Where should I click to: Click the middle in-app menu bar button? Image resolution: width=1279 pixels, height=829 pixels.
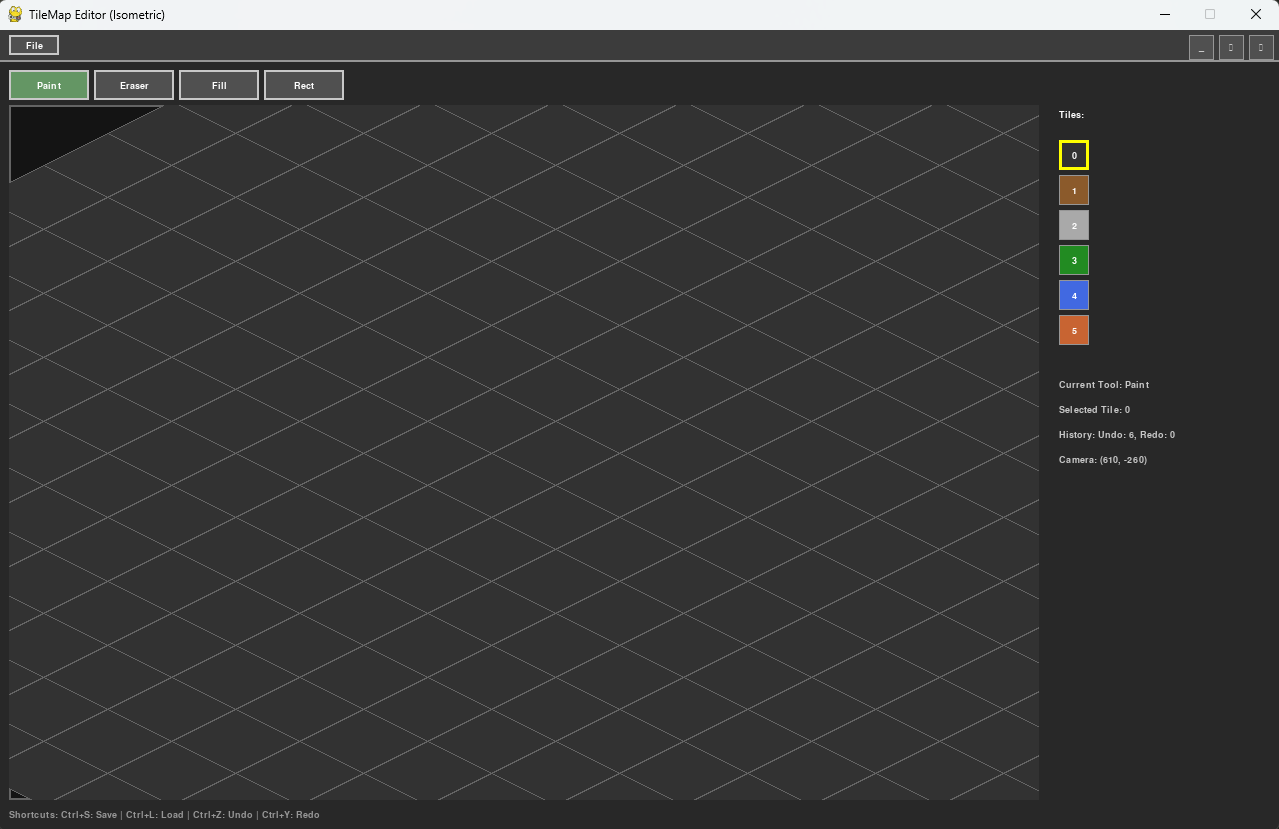1231,47
